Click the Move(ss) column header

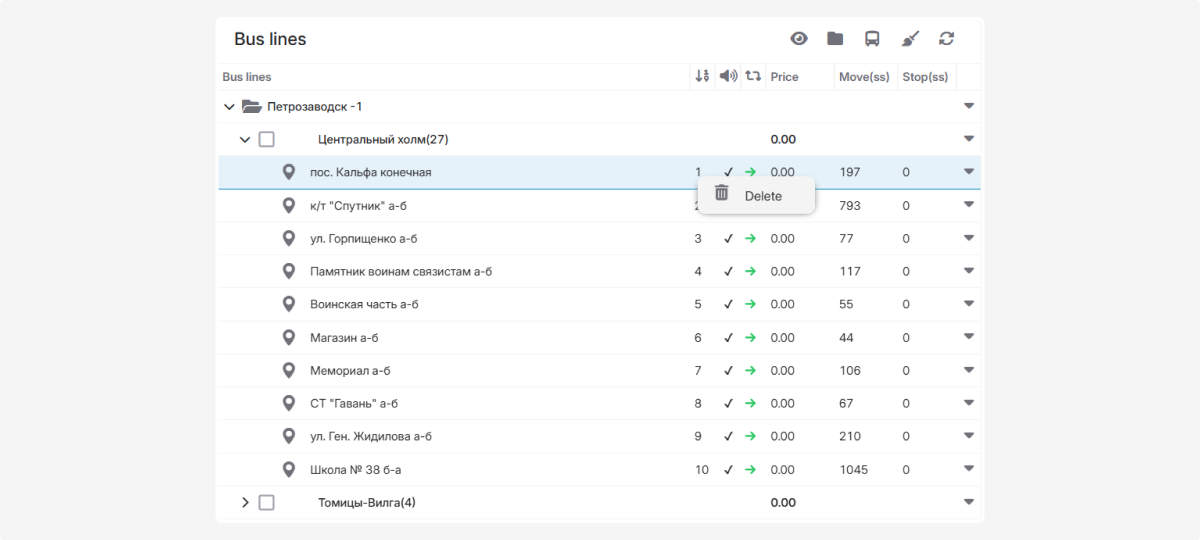[864, 77]
